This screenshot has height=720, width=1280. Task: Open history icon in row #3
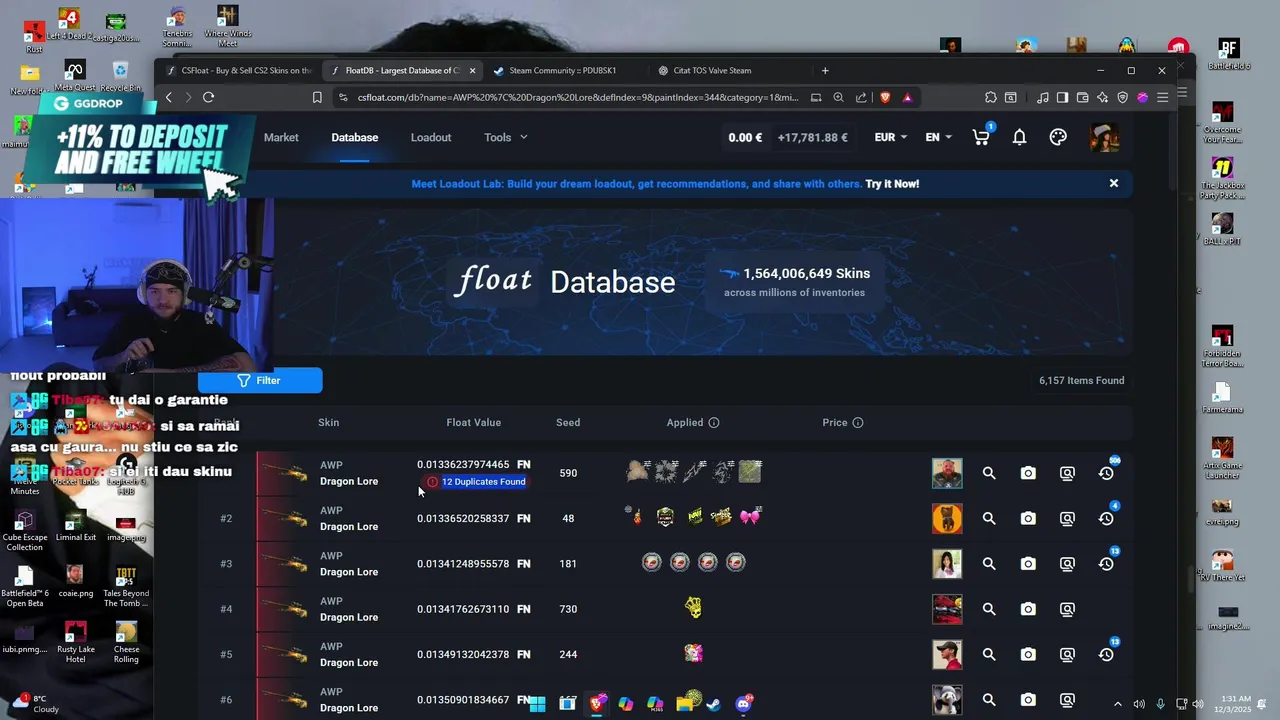[1106, 564]
